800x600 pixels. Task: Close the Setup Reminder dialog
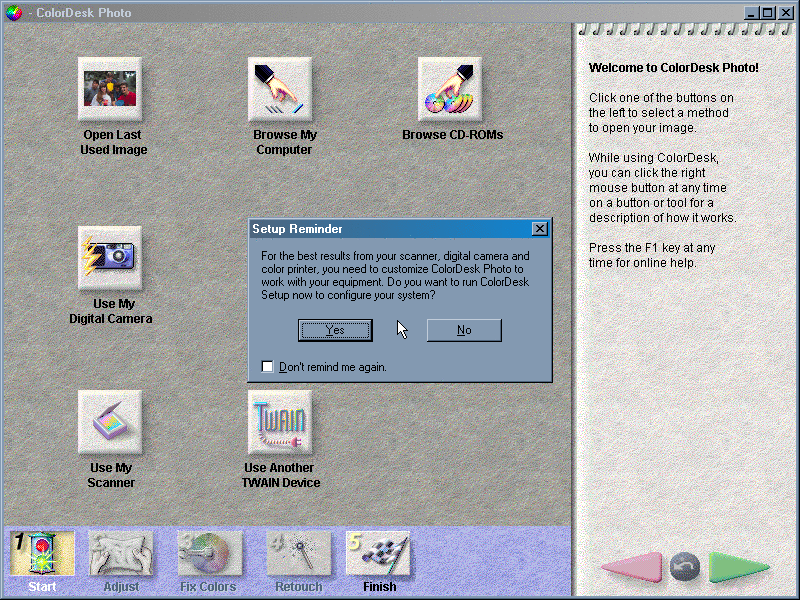coord(540,229)
